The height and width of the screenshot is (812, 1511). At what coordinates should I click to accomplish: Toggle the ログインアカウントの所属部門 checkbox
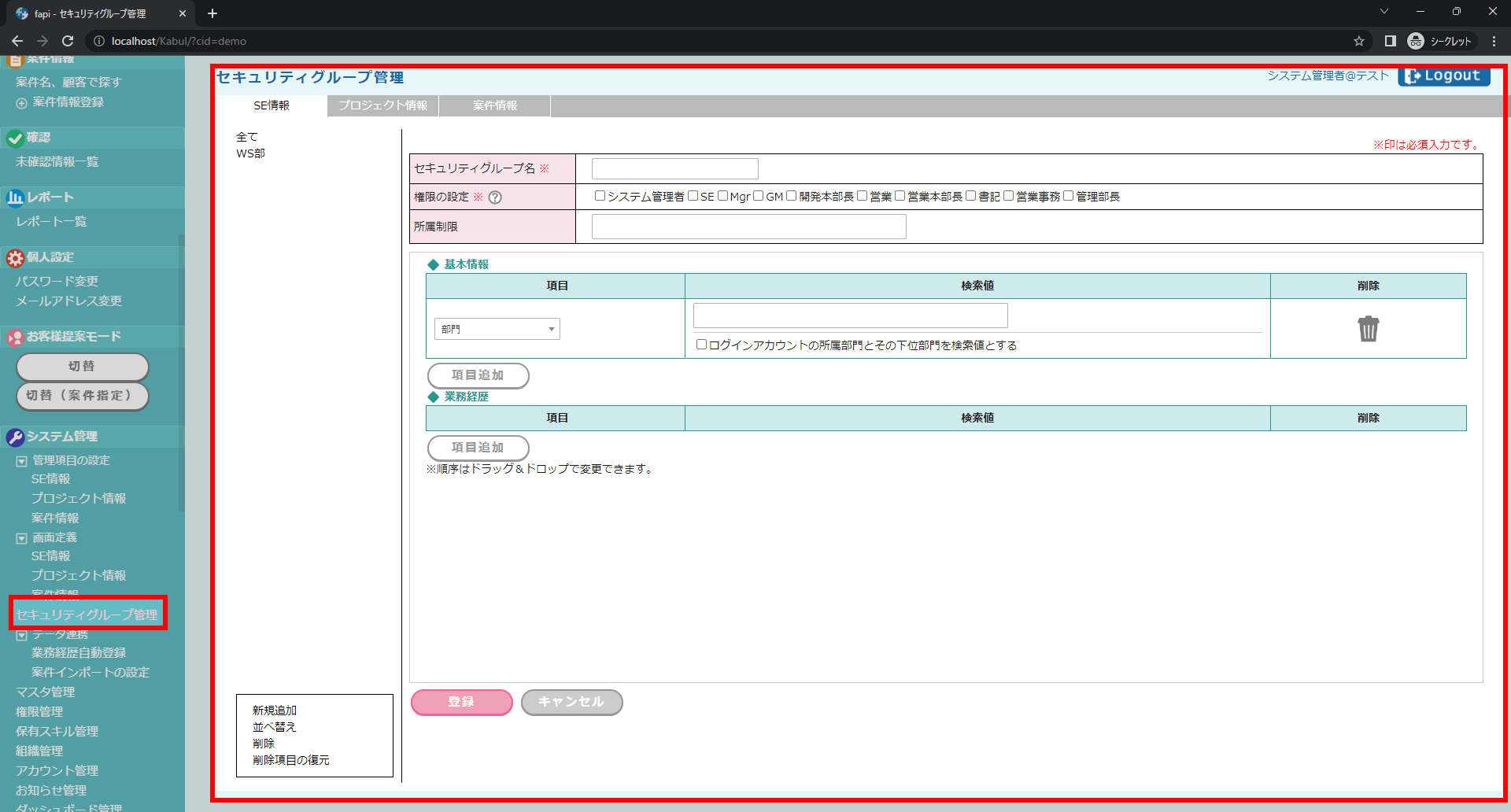[701, 345]
